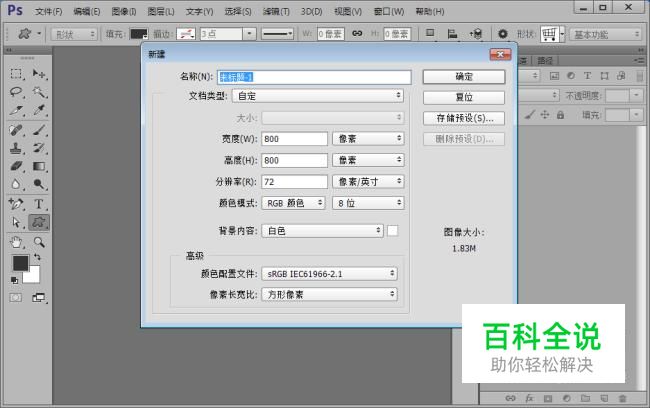Open the width unit 像素 dropdown
Viewport: 650px width, 408px height.
click(368, 138)
